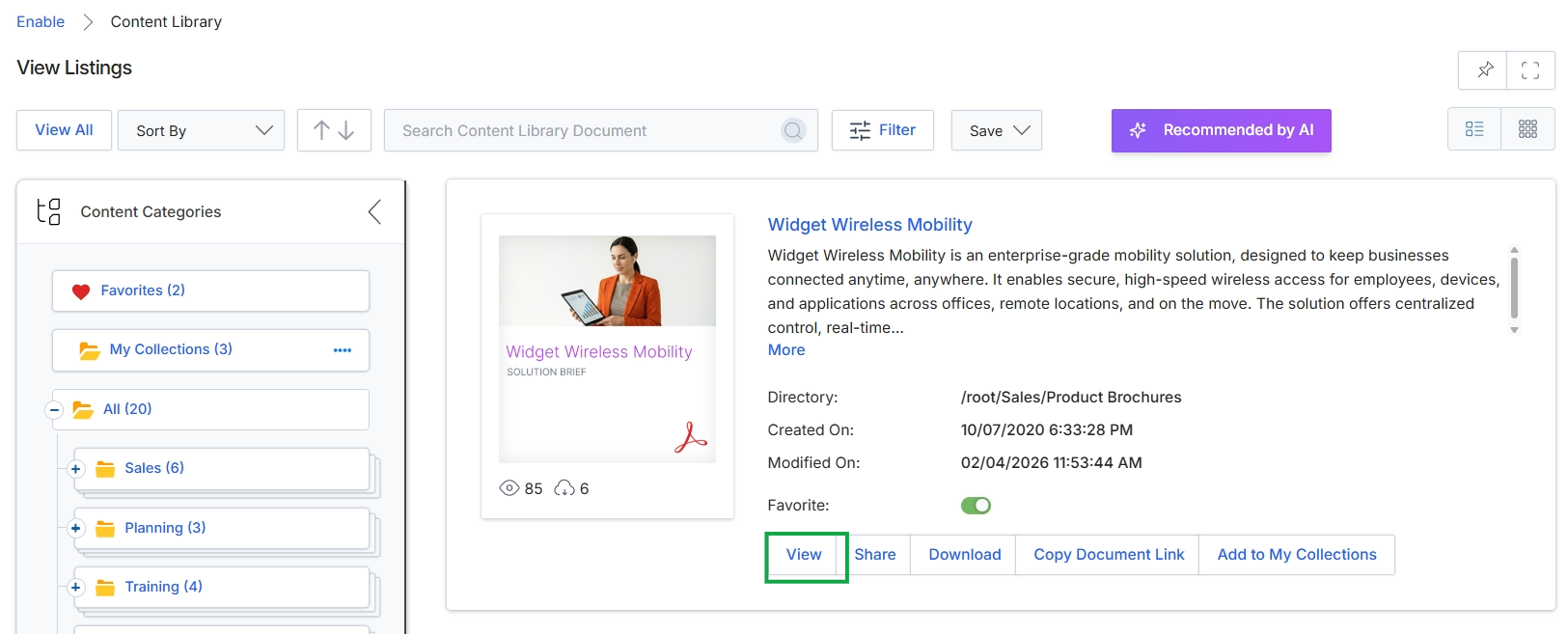The image size is (1568, 634).
Task: Click the sliders icon in the Filter button
Action: point(860,130)
